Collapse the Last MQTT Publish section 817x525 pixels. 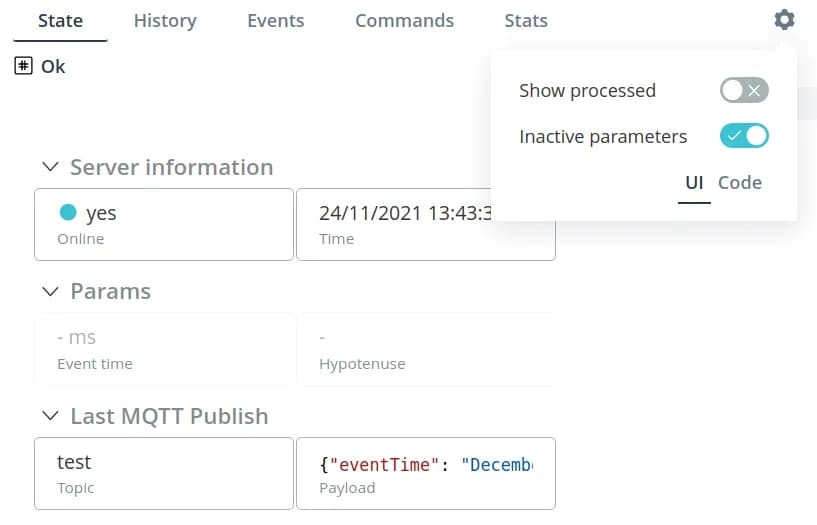[x=50, y=416]
